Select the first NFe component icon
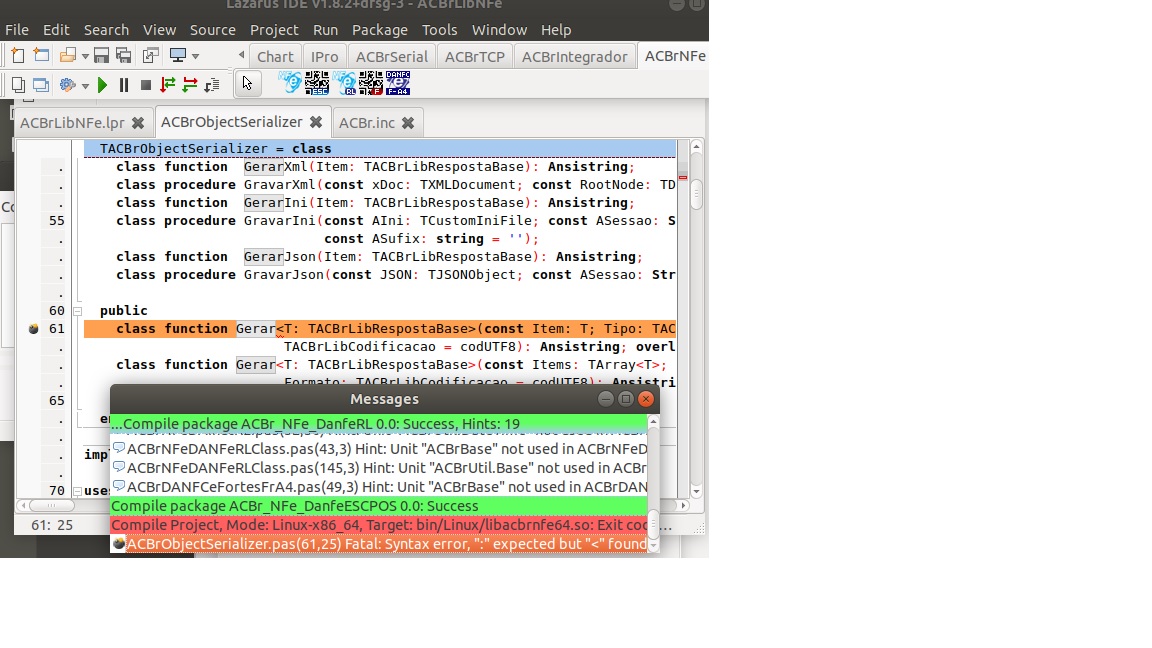The height and width of the screenshot is (648, 1152). [291, 83]
